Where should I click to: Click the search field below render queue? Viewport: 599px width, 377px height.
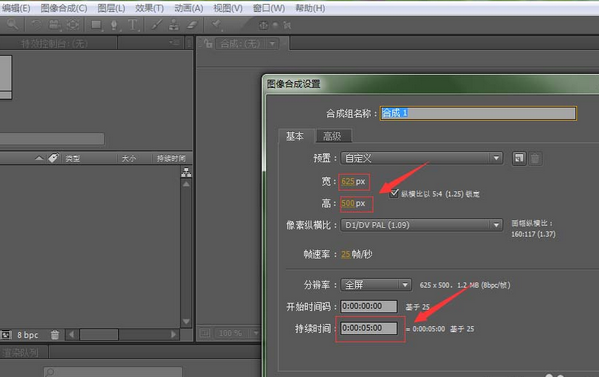[113, 372]
